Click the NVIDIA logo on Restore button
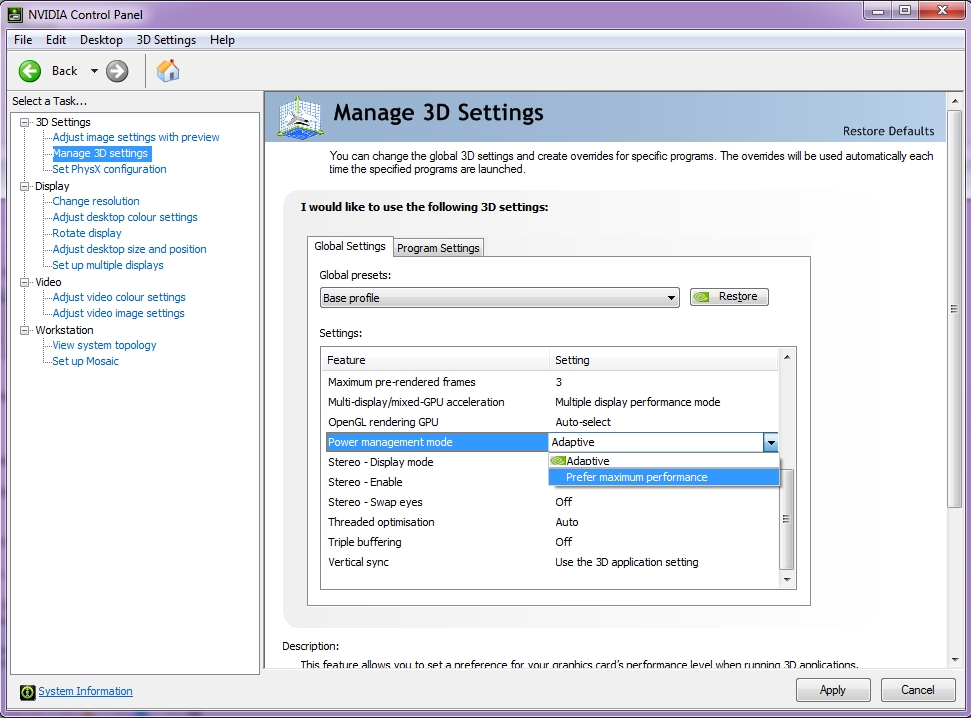The width and height of the screenshot is (971, 718). coord(701,297)
